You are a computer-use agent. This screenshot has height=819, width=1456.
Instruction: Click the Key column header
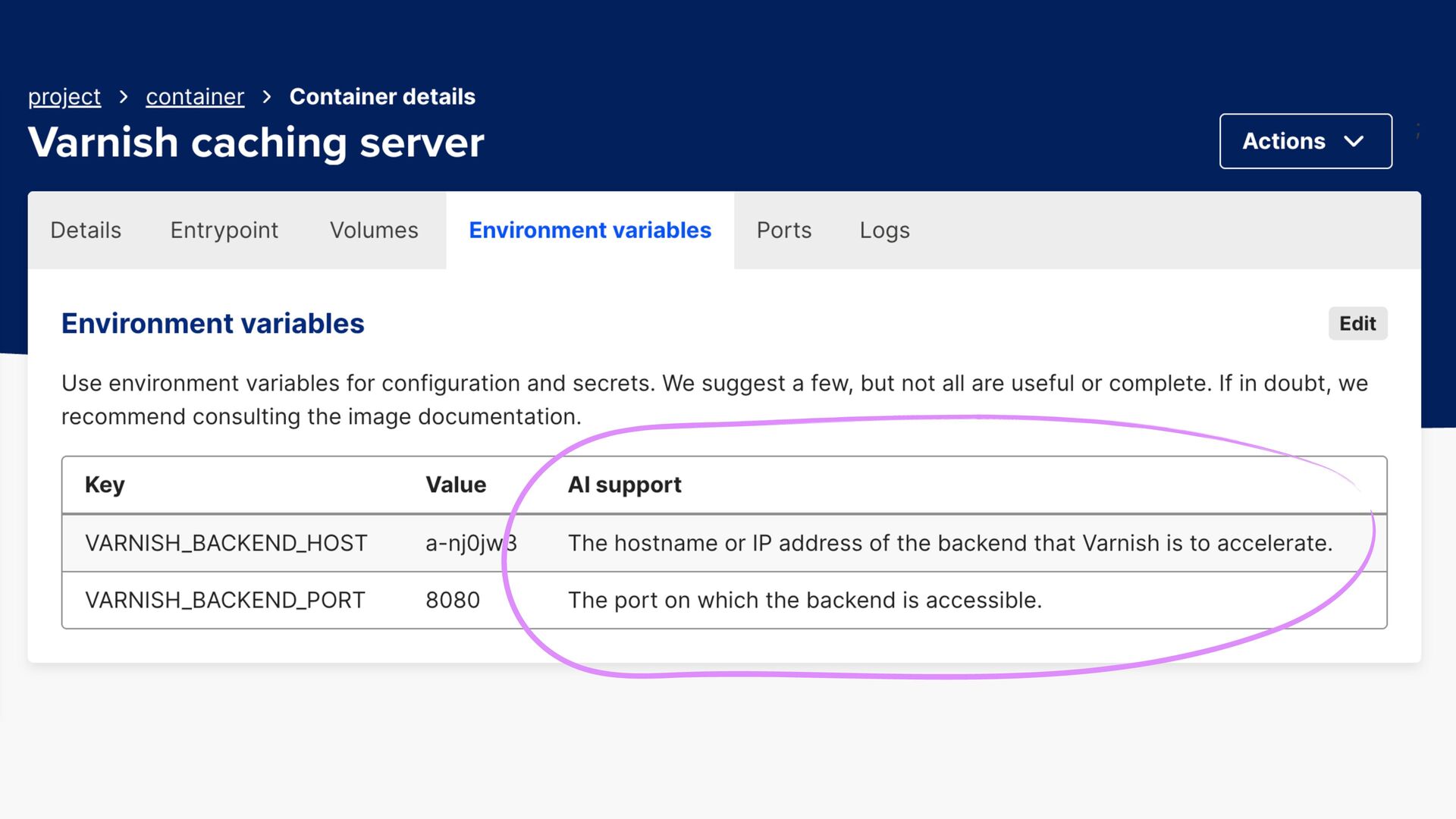[x=105, y=485]
